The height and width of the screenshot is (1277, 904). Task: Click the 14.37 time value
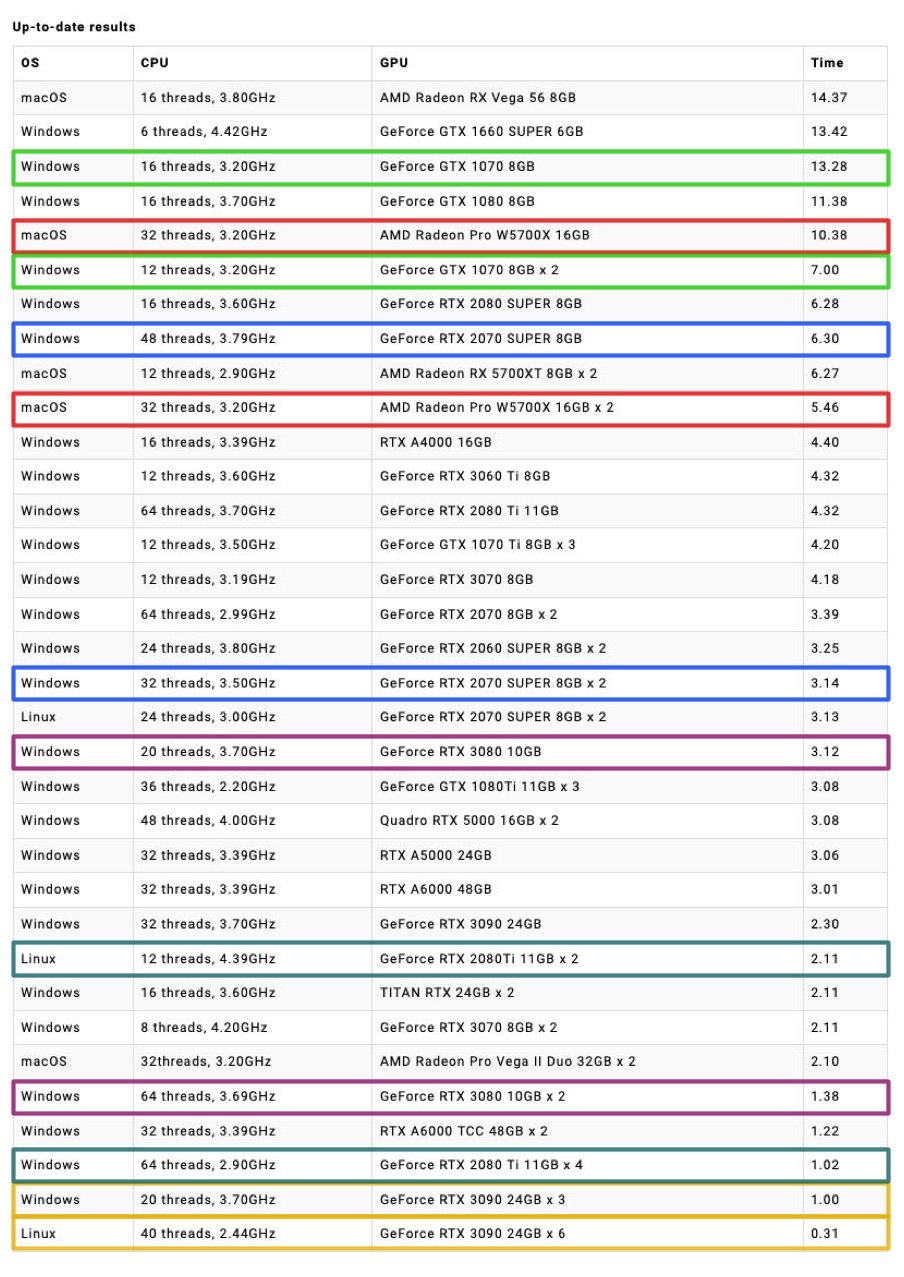[829, 98]
